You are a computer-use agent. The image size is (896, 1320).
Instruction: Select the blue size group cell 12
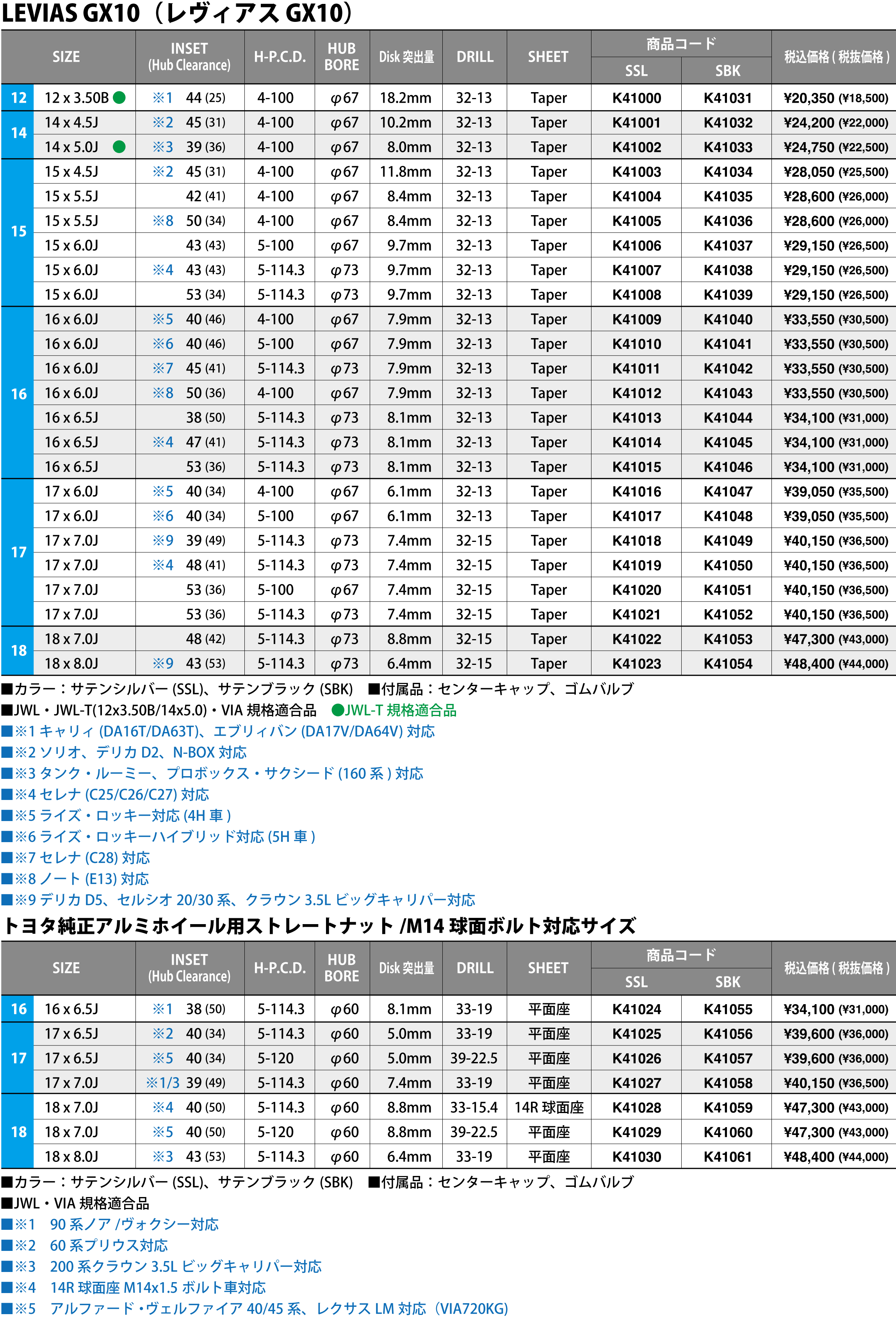click(x=18, y=98)
